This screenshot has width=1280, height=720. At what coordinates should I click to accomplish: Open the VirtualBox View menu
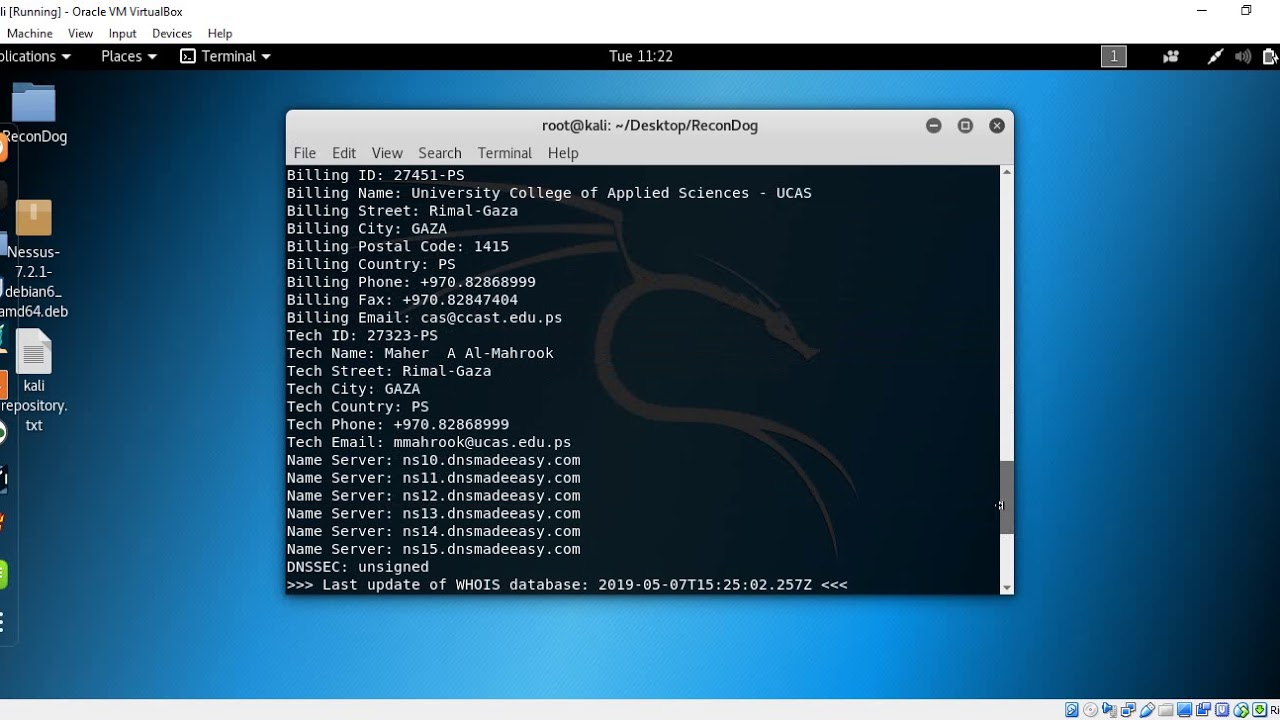[81, 33]
